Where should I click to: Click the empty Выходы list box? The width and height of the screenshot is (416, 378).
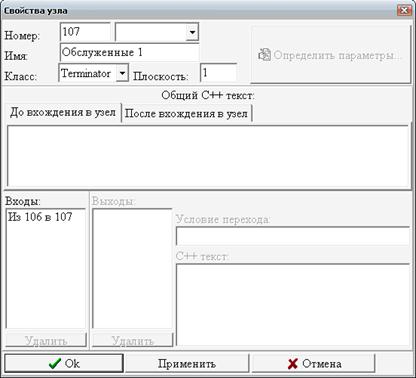[132, 269]
